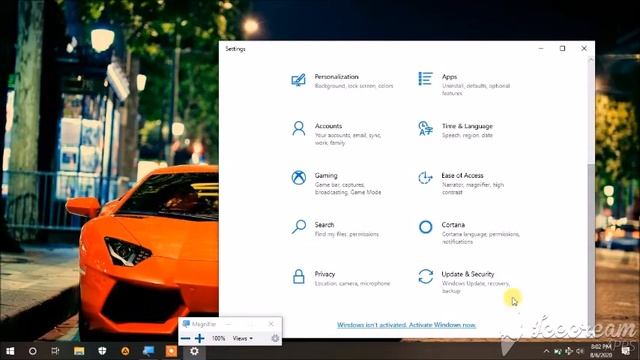Click the Search heading text
Viewport: 640px width, 360px height.
[324, 225]
